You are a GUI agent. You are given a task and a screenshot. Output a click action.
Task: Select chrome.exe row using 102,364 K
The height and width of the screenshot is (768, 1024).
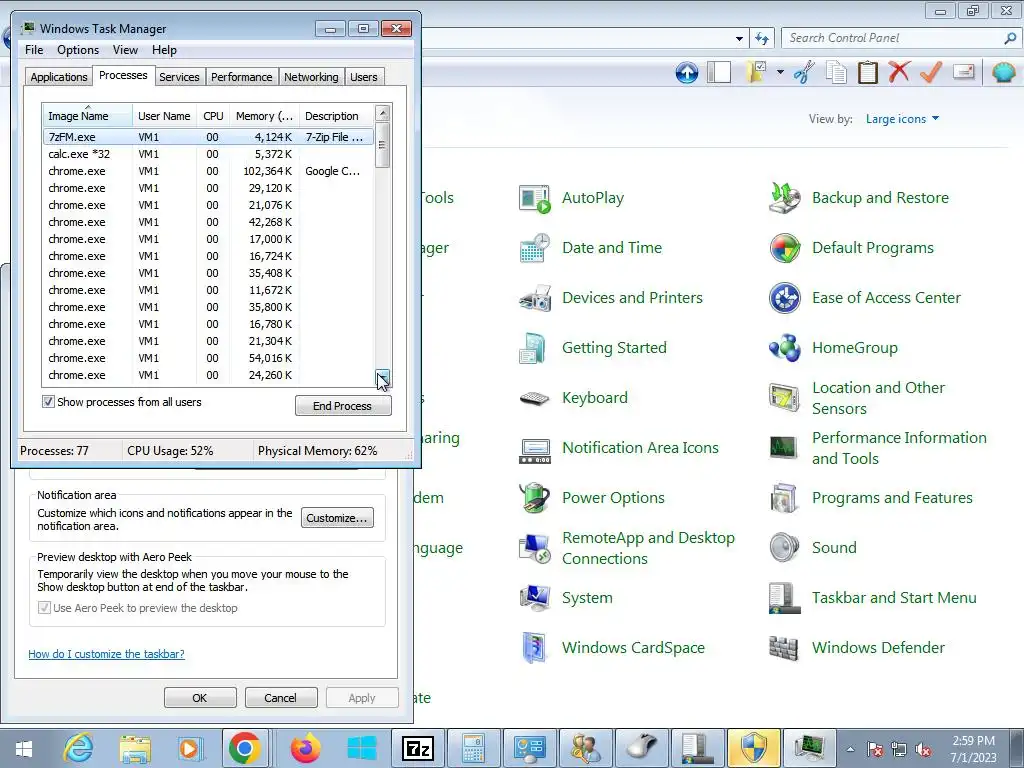(208, 171)
